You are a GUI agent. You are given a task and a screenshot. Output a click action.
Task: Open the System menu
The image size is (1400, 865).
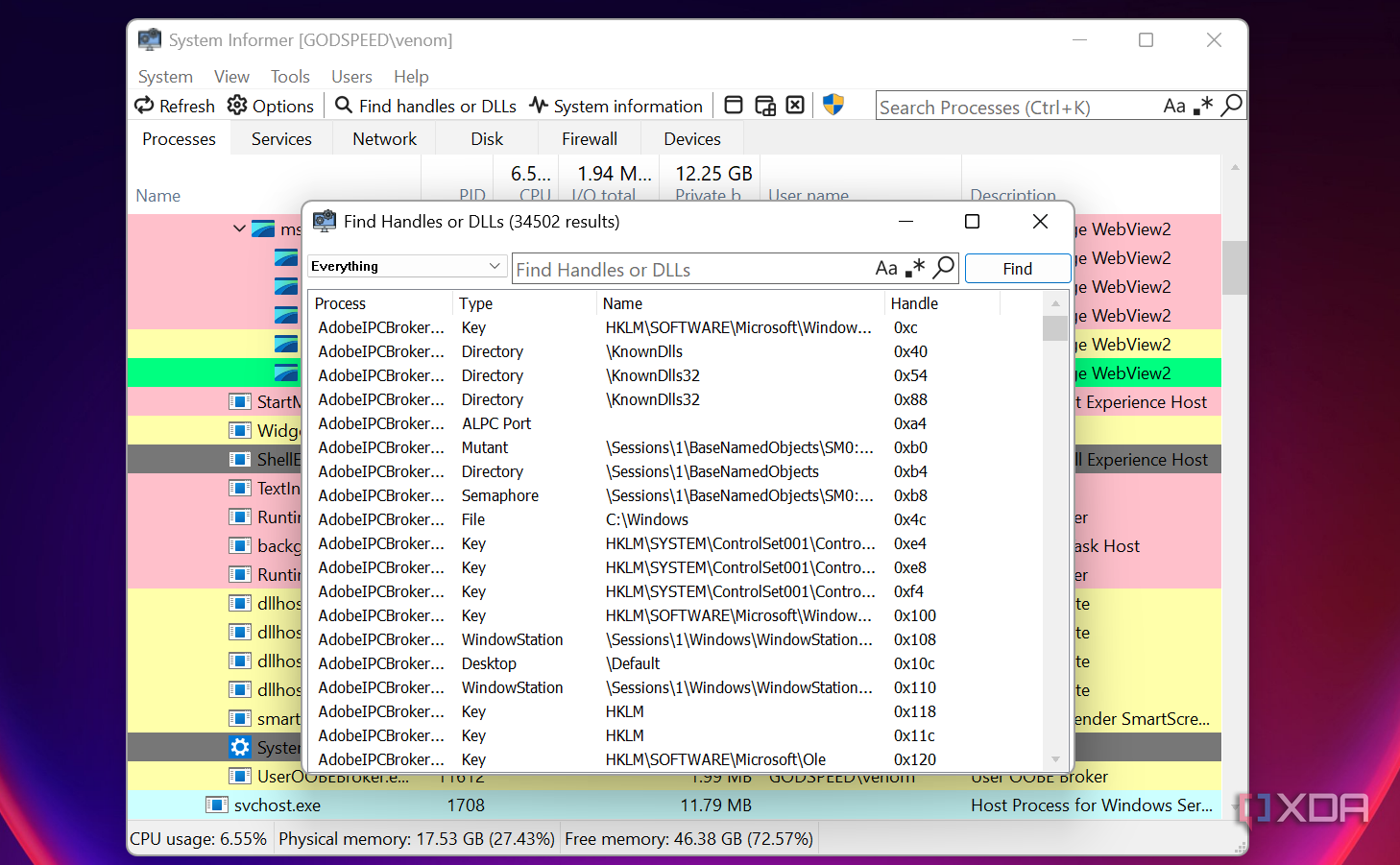(x=165, y=77)
